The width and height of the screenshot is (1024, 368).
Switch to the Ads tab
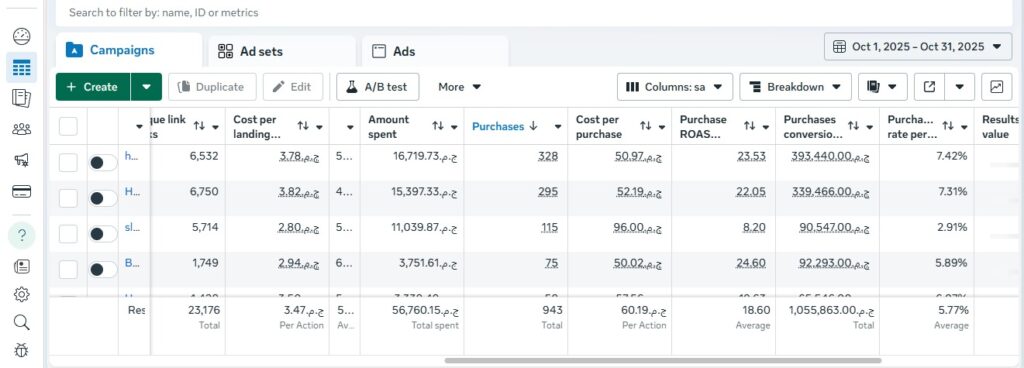click(x=435, y=52)
